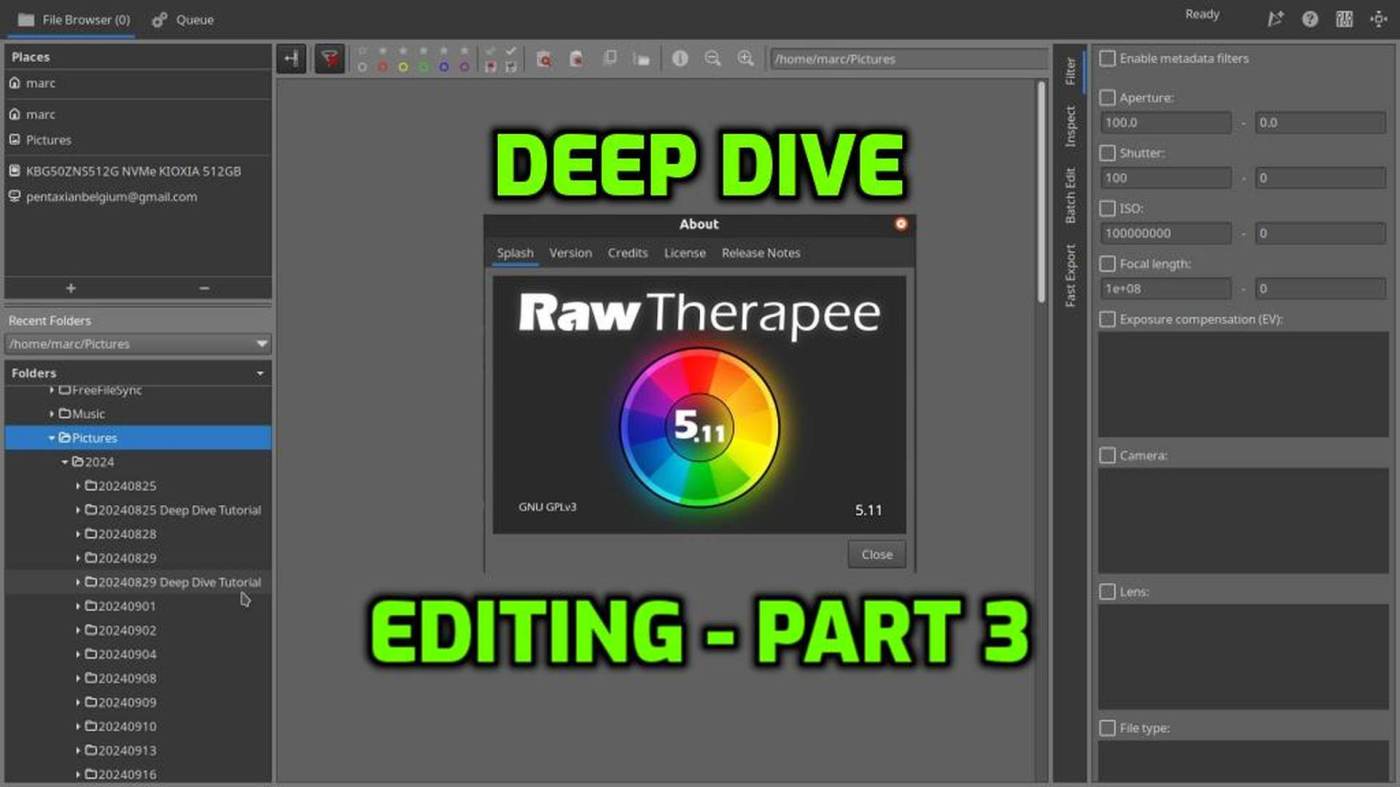Show only original images icon
This screenshot has width=1400, height=787.
coord(610,58)
